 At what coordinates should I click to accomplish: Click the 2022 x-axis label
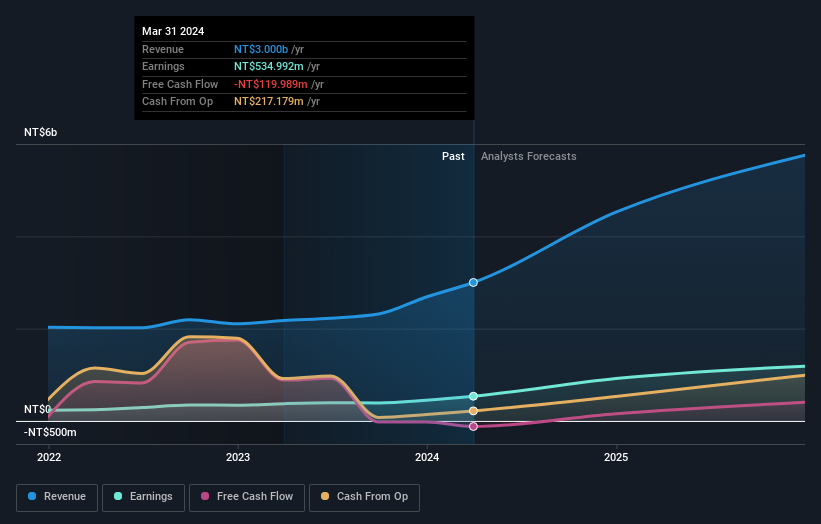point(49,457)
